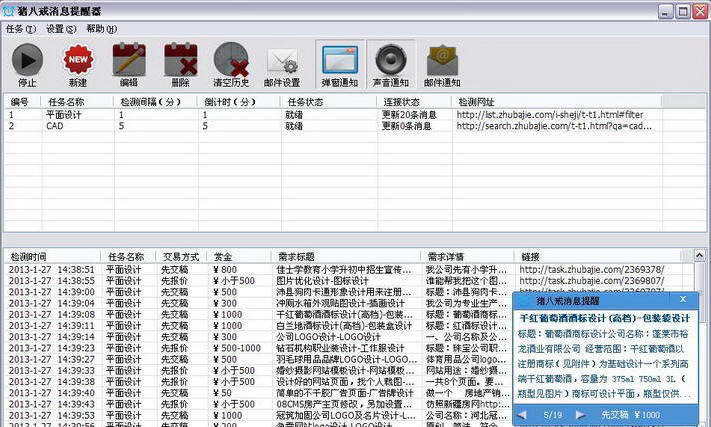Click 更新0条消息 status cell
Screen dimensions: 711x427
406,126
